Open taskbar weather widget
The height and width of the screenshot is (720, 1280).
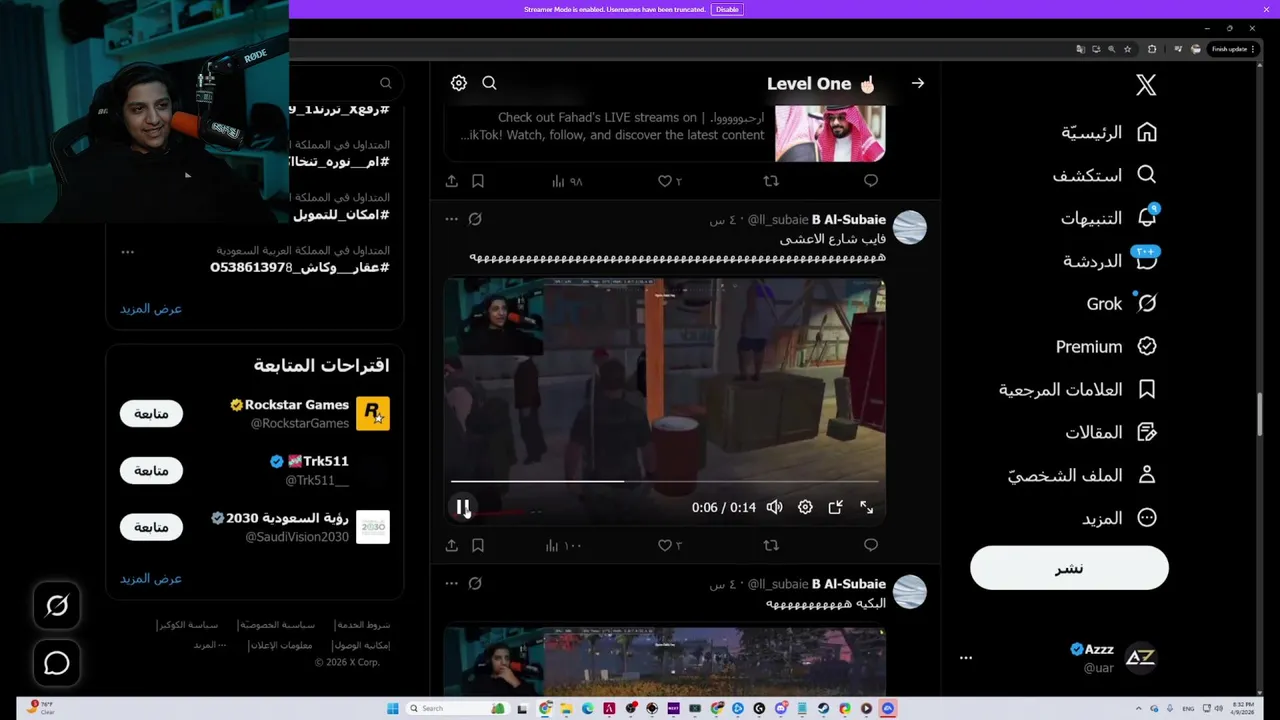click(40, 708)
